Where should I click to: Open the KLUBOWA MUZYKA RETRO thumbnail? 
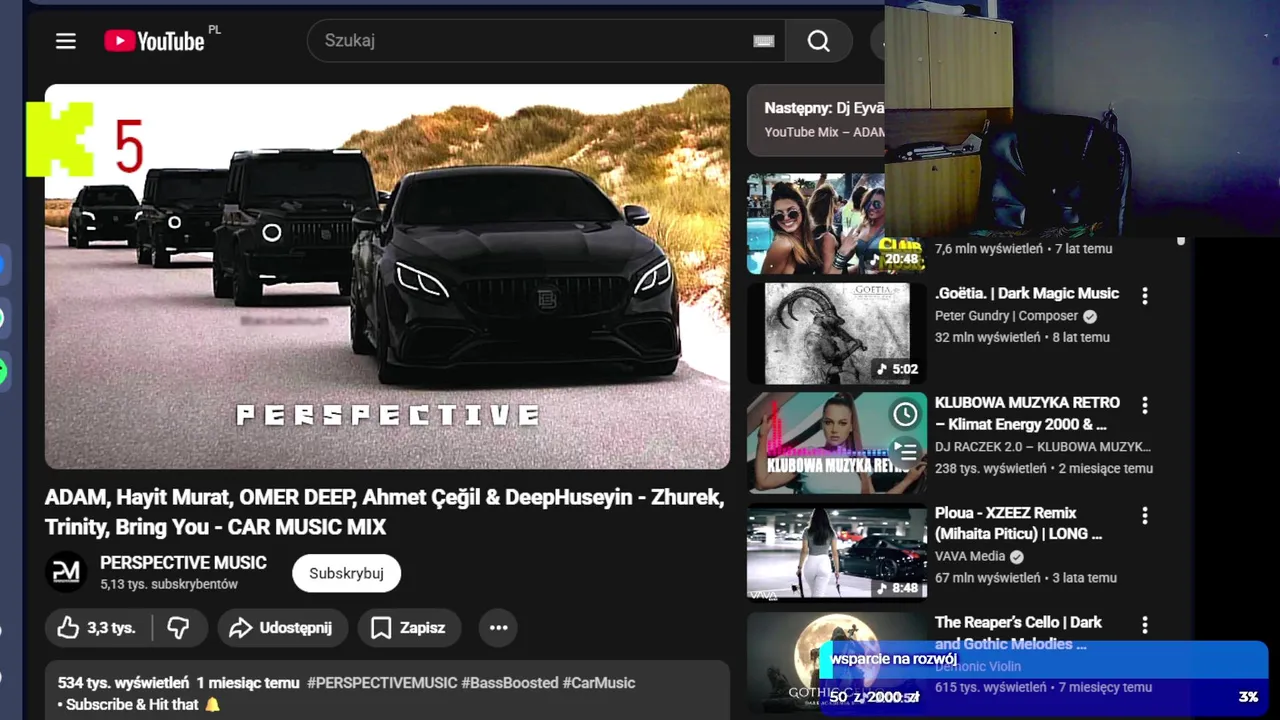click(x=836, y=443)
